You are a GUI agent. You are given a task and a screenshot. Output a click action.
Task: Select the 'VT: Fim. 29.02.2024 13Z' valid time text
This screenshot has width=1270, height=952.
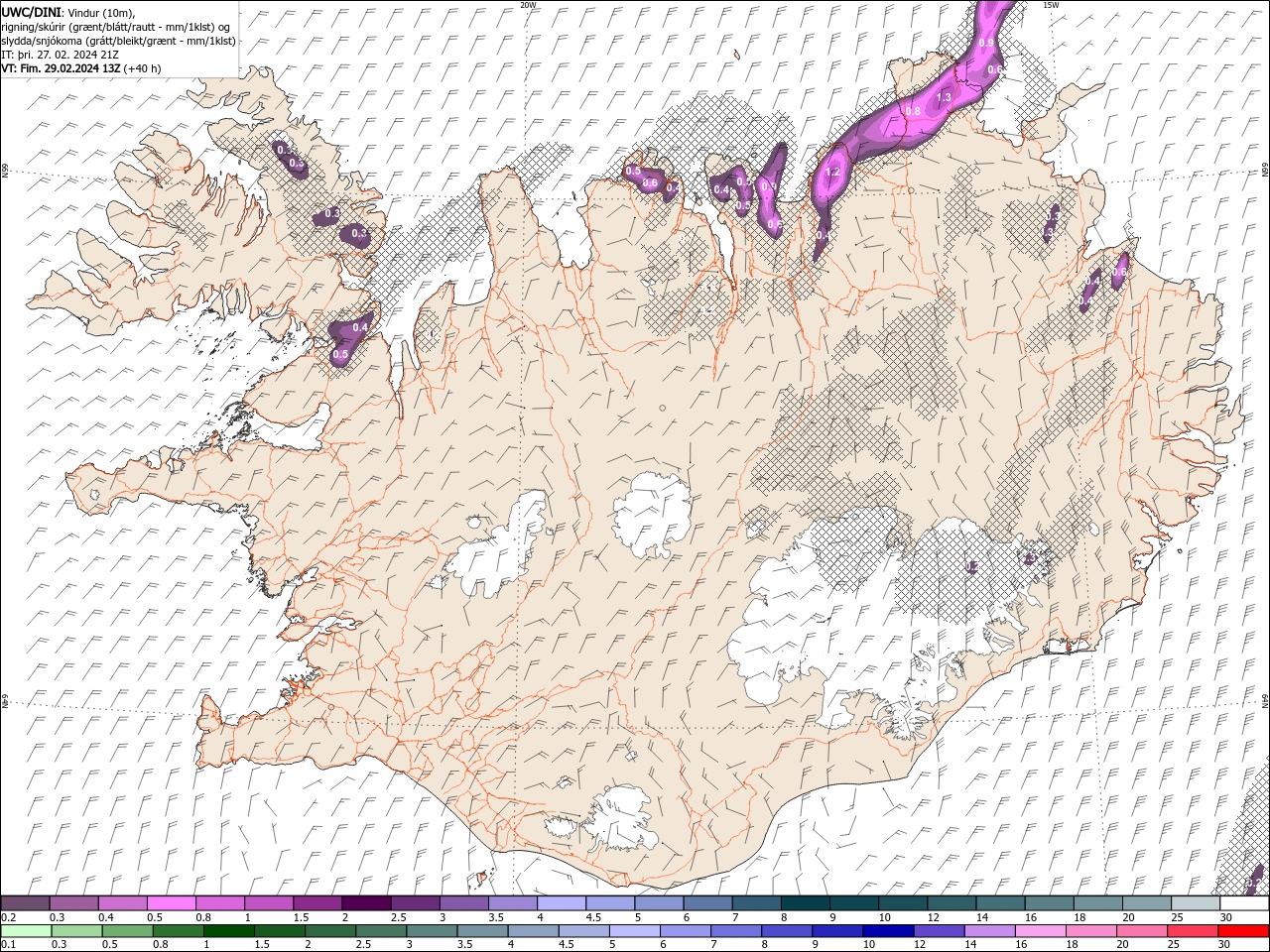pos(62,68)
